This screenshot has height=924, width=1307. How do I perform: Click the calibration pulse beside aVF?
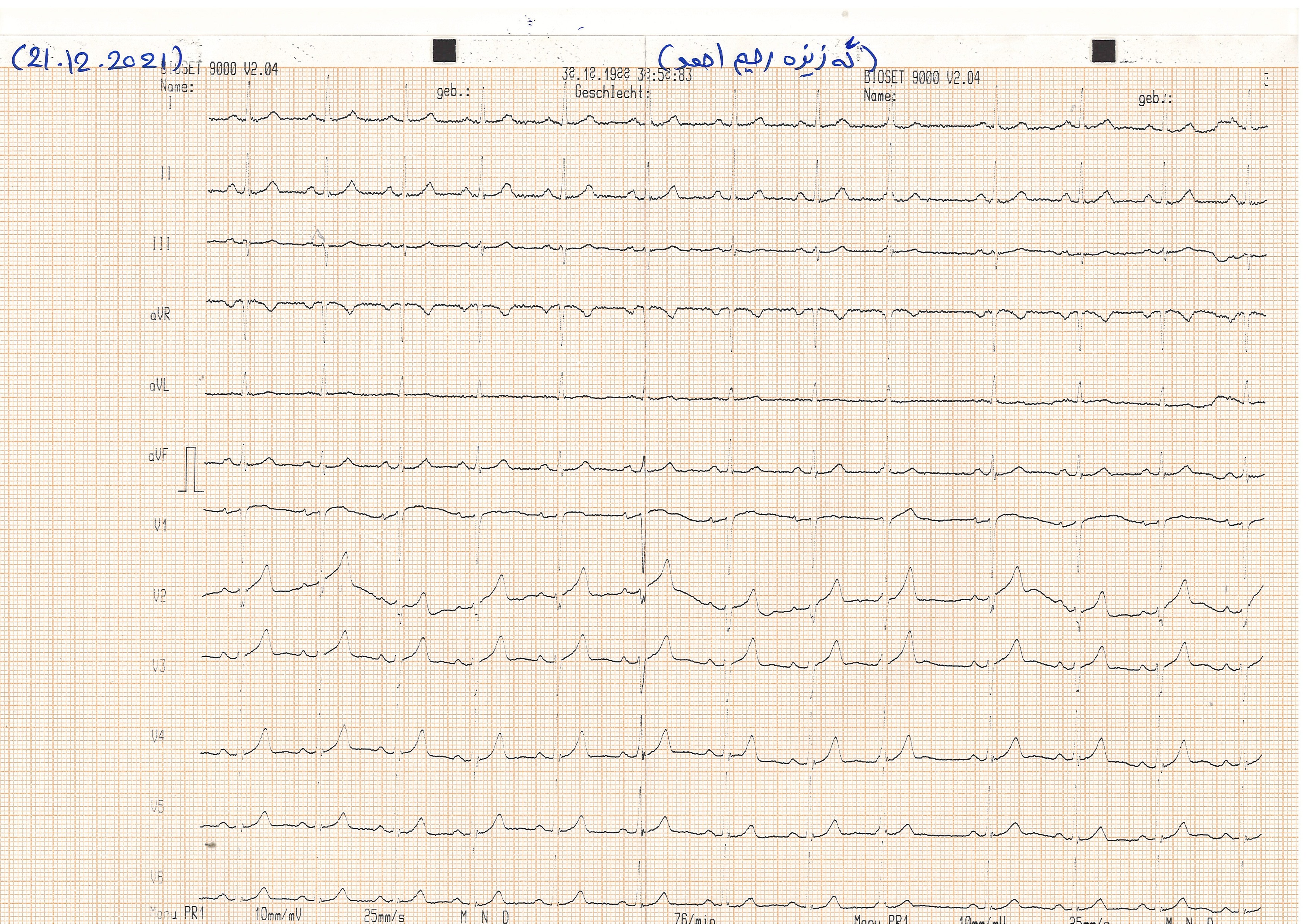191,469
